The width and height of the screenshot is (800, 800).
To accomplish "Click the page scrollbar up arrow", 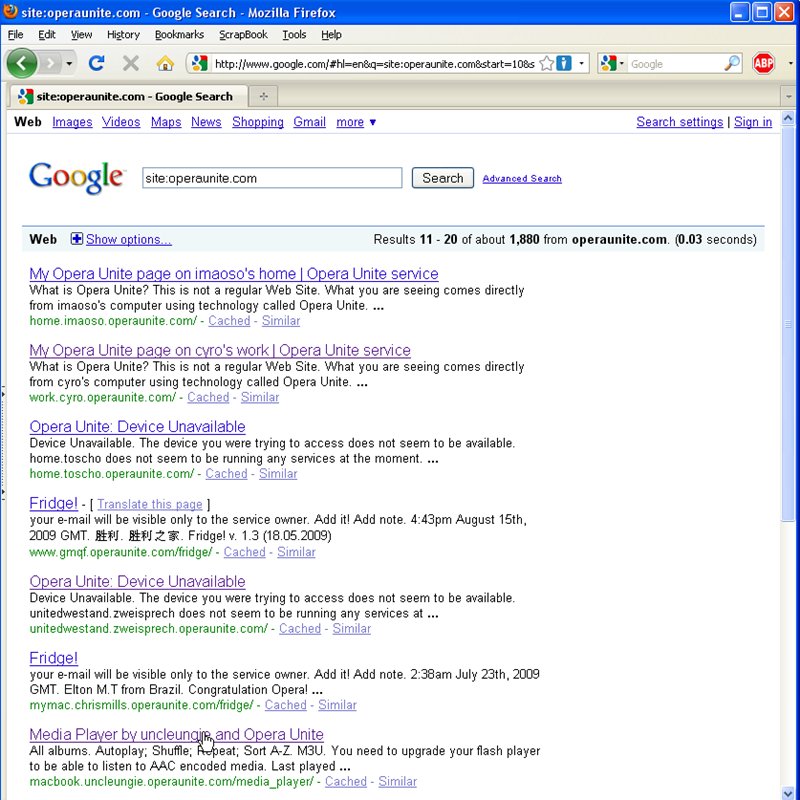I will pos(788,119).
